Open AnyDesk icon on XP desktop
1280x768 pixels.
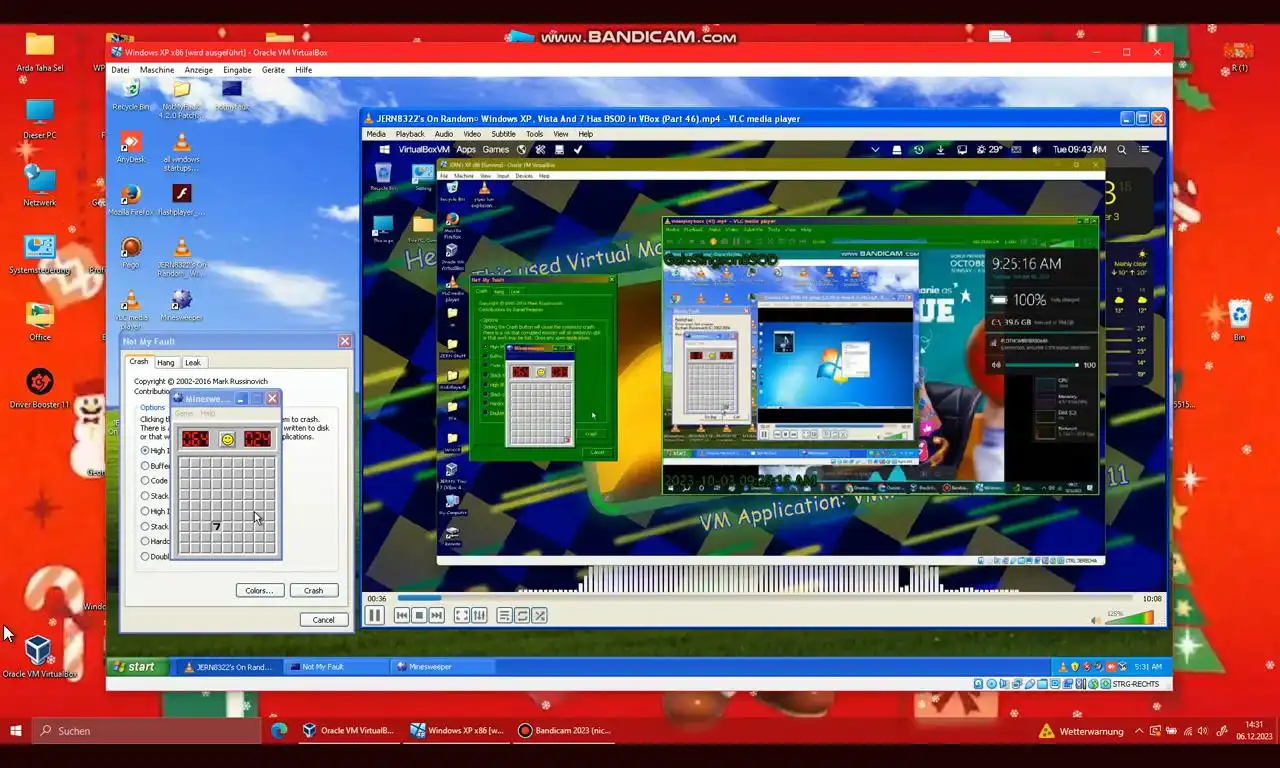(x=131, y=147)
